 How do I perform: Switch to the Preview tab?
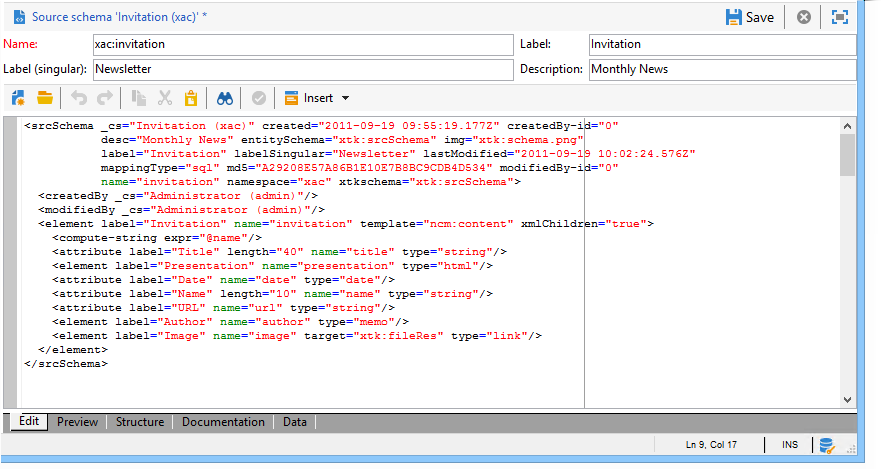[78, 422]
